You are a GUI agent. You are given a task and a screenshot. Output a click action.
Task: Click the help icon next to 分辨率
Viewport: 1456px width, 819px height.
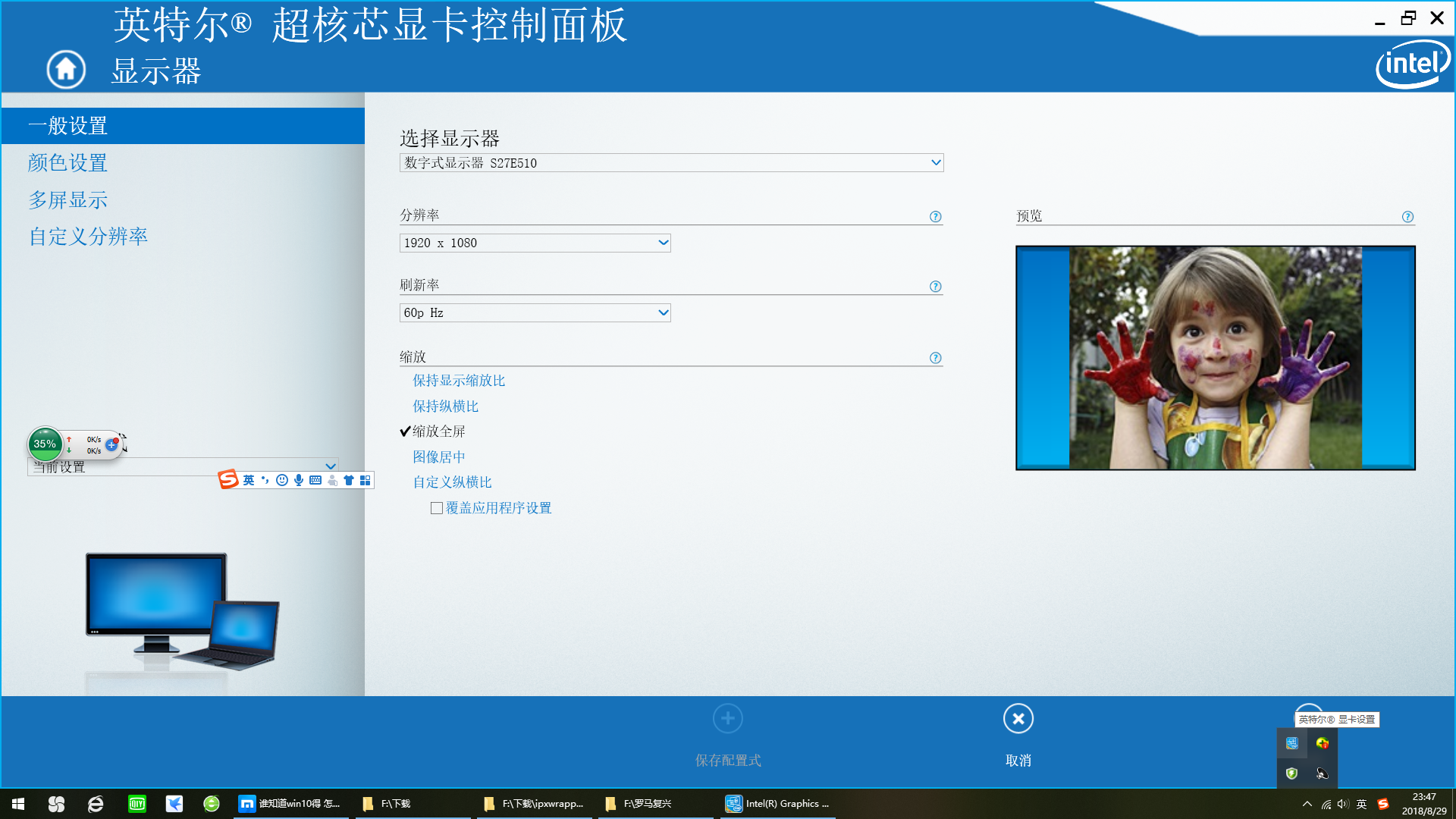(x=935, y=217)
